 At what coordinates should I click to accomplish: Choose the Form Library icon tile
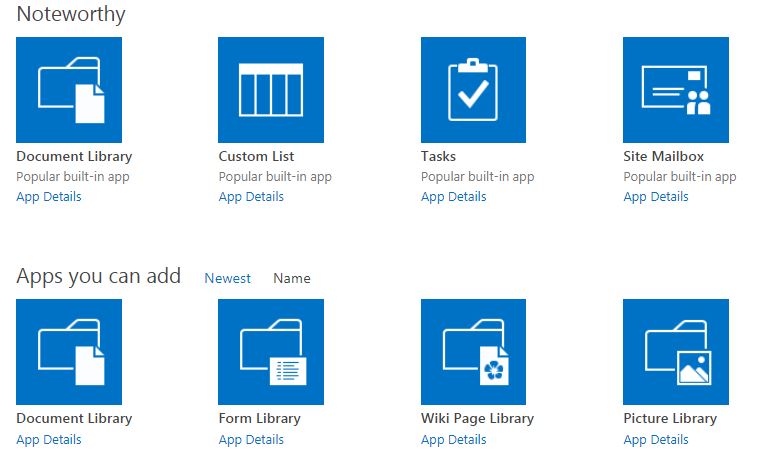pos(271,352)
